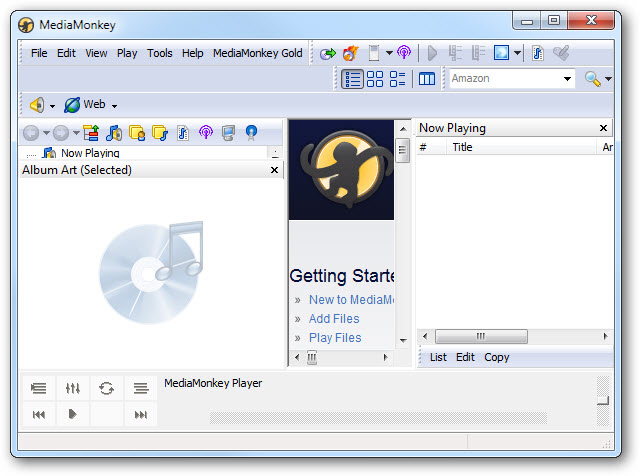Click the speaker icon in the toolbar

(37, 105)
